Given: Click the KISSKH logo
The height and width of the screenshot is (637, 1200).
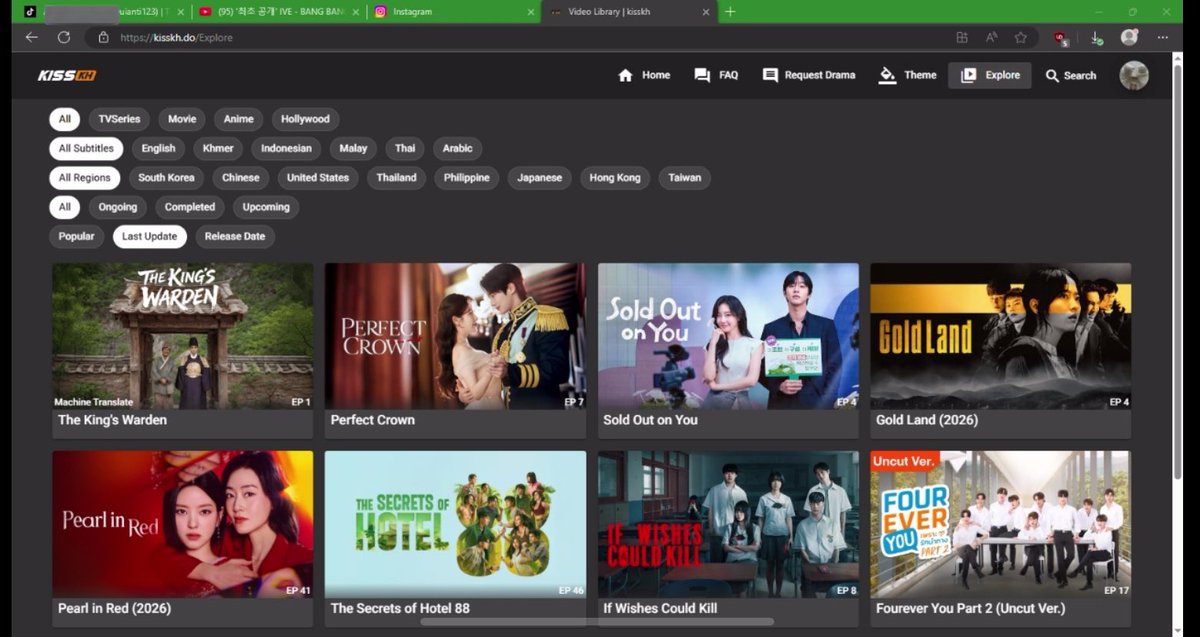Looking at the screenshot, I should [x=67, y=76].
